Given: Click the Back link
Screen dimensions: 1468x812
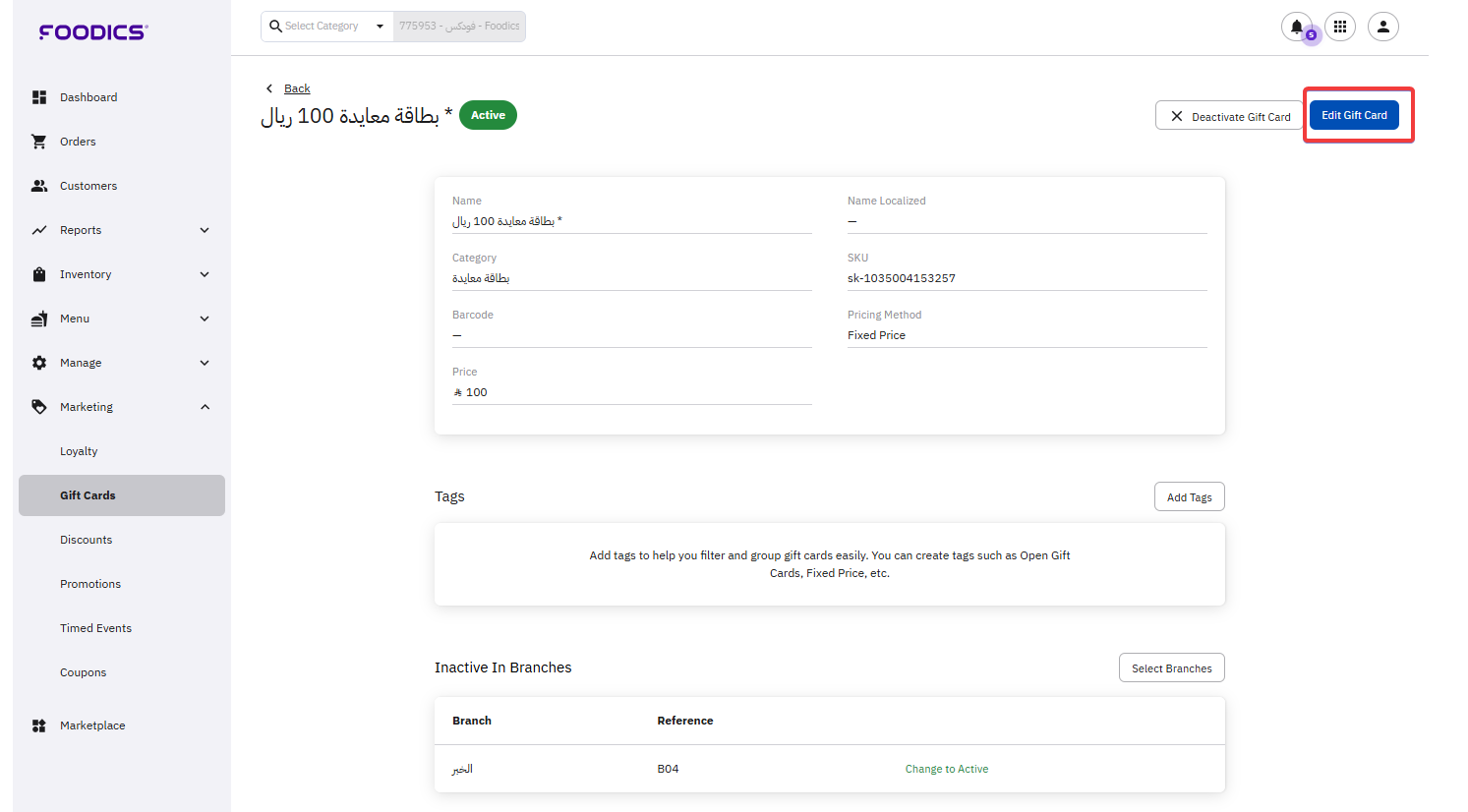Looking at the screenshot, I should pos(297,88).
